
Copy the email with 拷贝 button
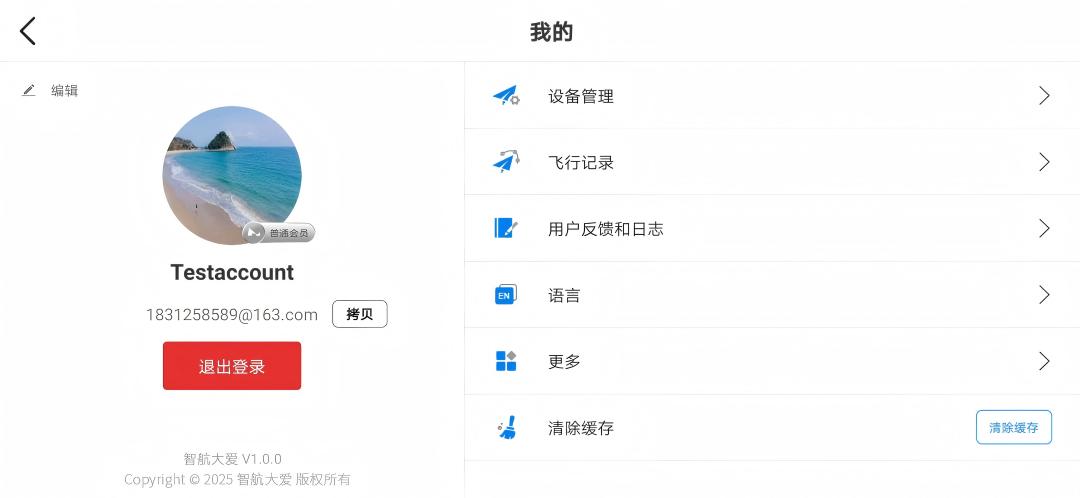tap(360, 314)
